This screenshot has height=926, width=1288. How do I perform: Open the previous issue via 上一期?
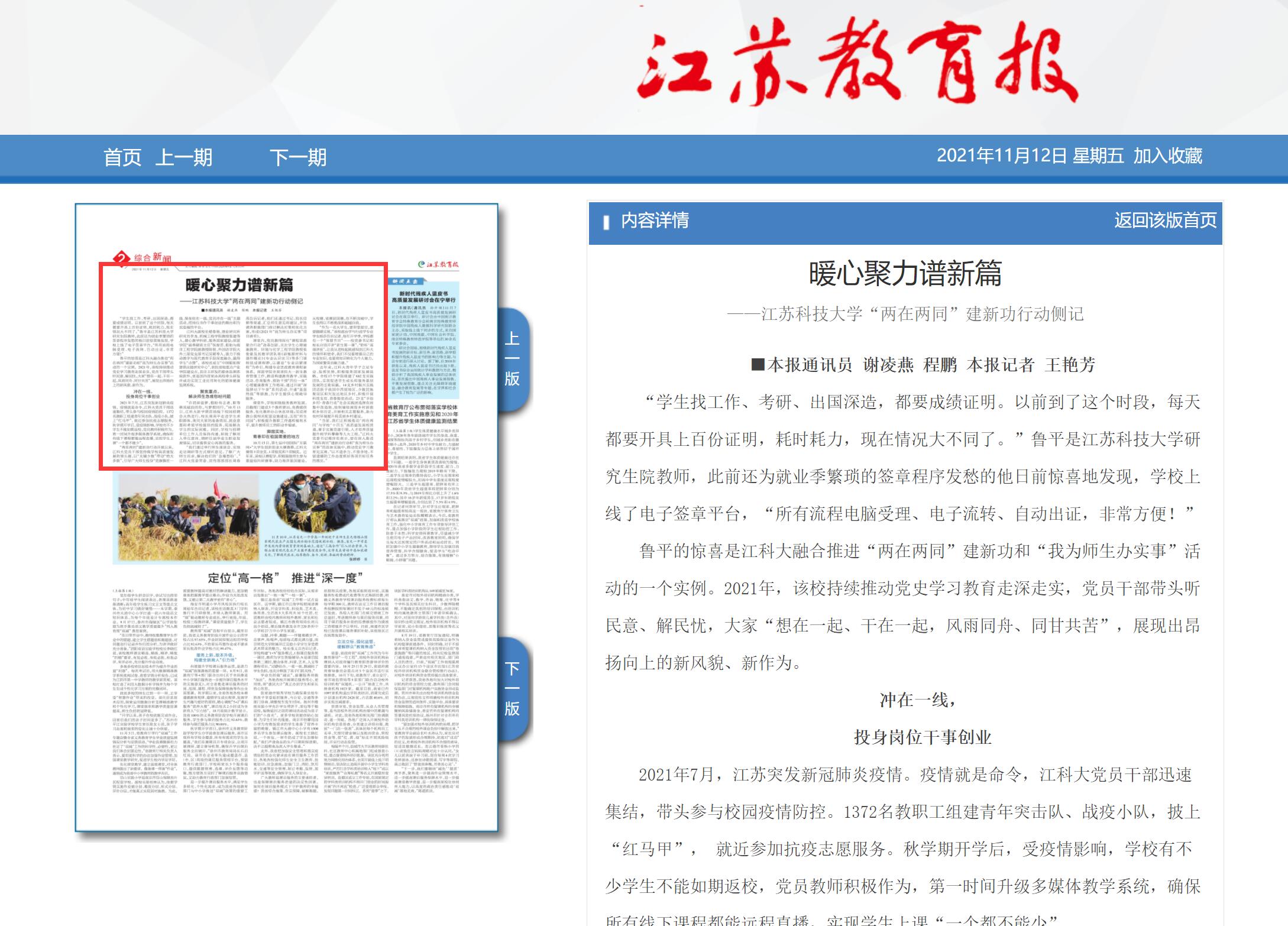coord(184,157)
